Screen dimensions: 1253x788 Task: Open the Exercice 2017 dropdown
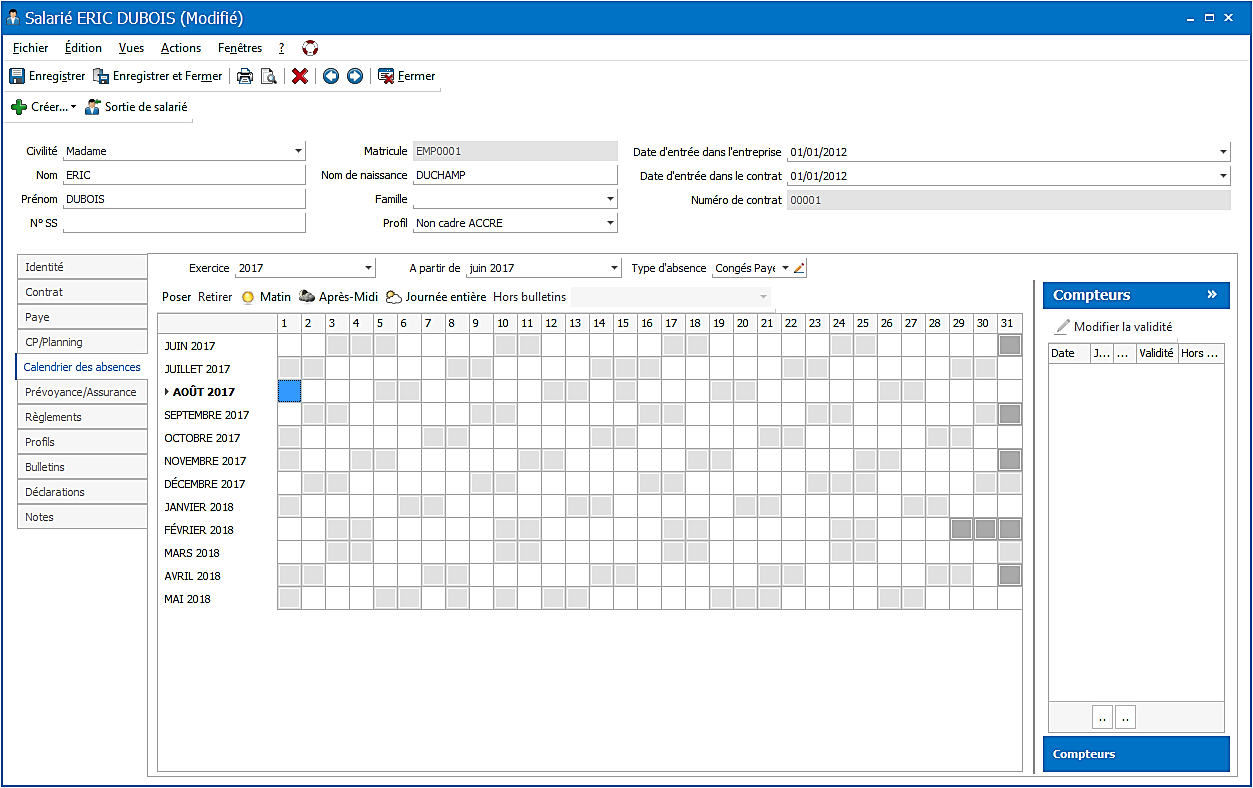(368, 268)
